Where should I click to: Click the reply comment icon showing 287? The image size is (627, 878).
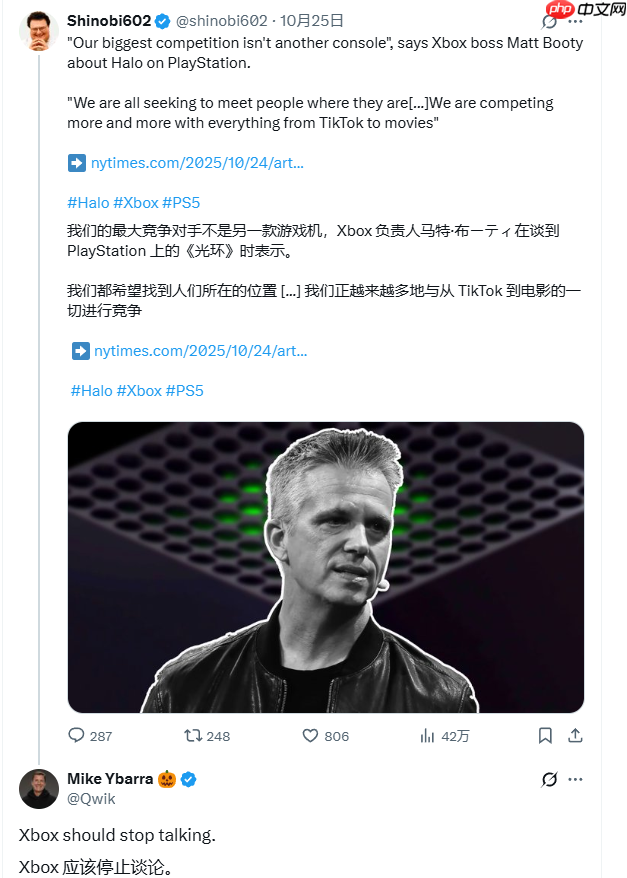77,735
